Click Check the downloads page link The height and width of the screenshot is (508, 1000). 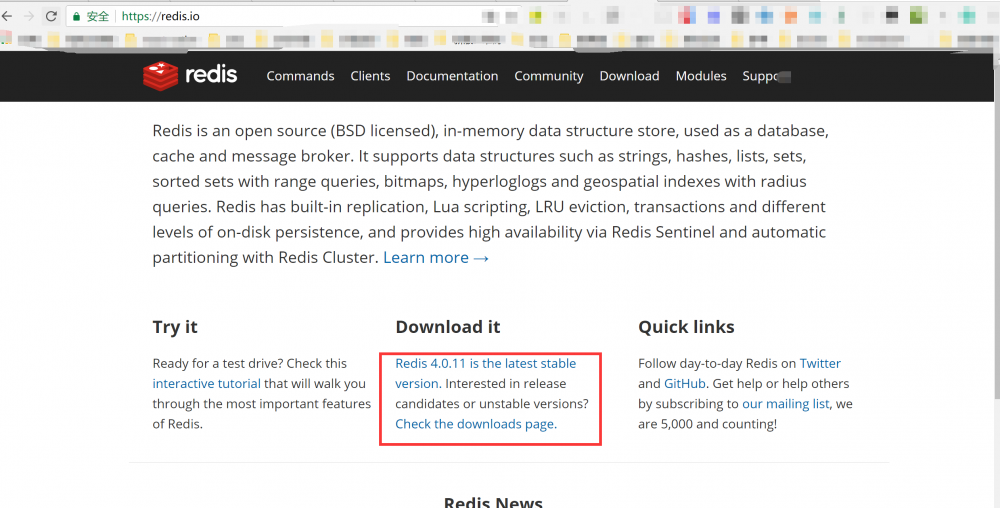(476, 424)
